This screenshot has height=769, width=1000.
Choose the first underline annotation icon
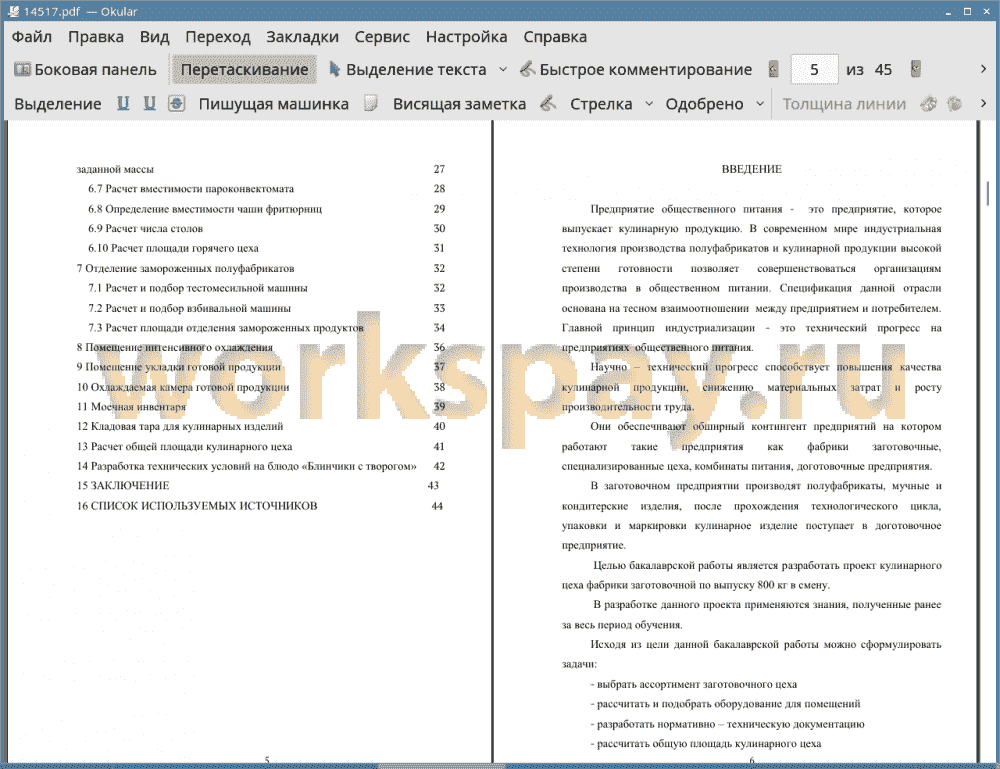click(x=123, y=103)
